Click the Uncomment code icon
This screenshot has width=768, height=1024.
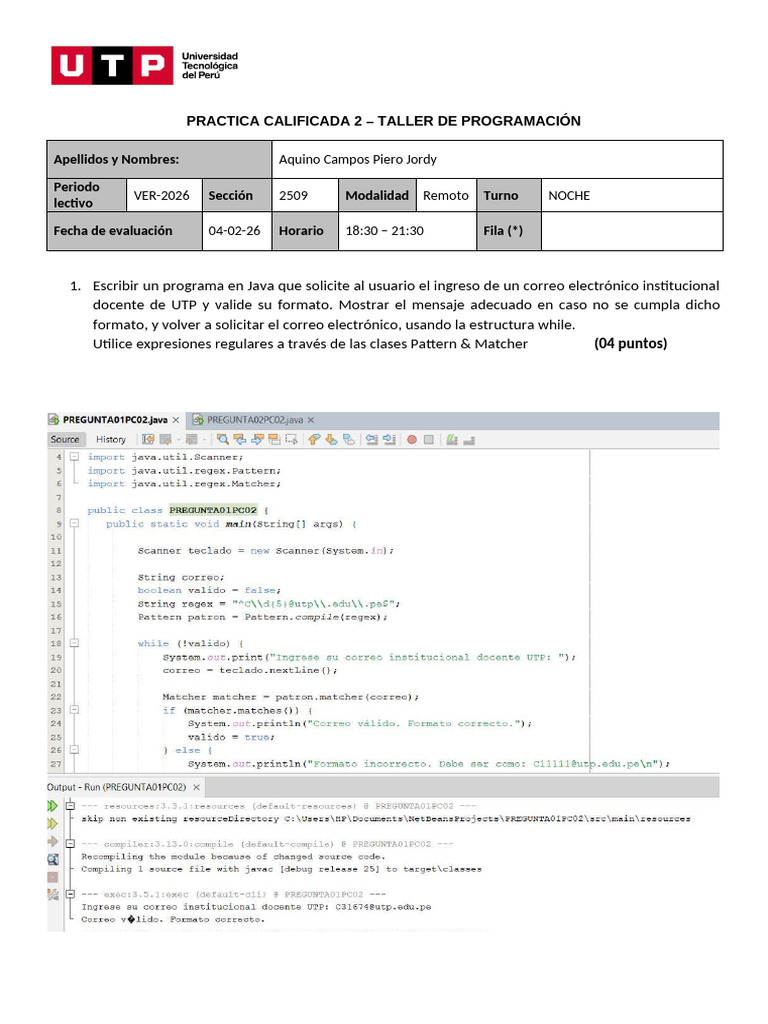tap(468, 440)
